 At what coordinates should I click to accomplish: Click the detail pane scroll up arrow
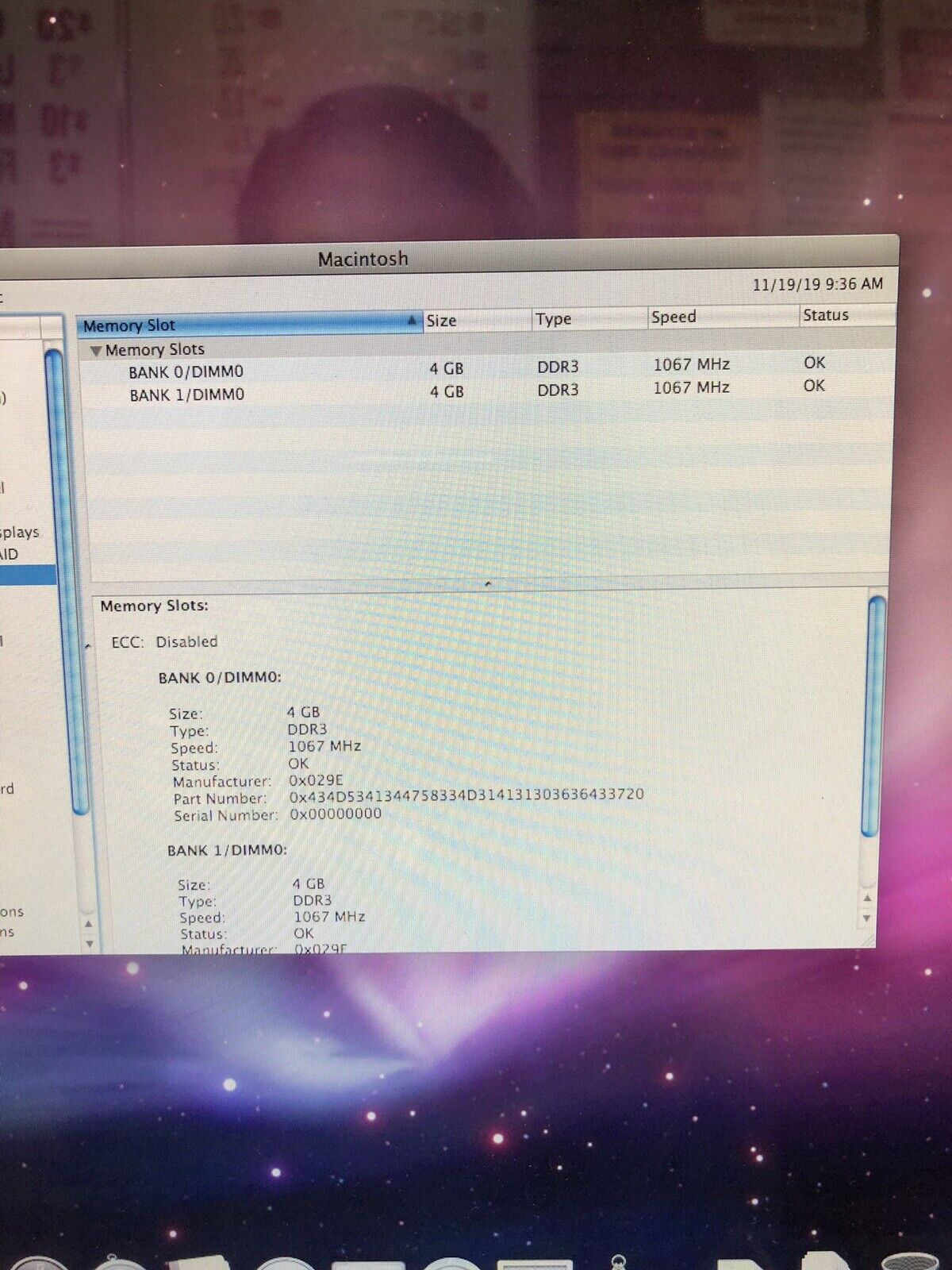click(867, 898)
